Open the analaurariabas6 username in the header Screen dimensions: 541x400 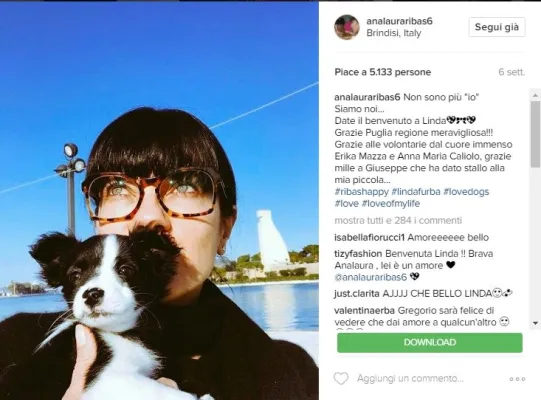pos(399,21)
